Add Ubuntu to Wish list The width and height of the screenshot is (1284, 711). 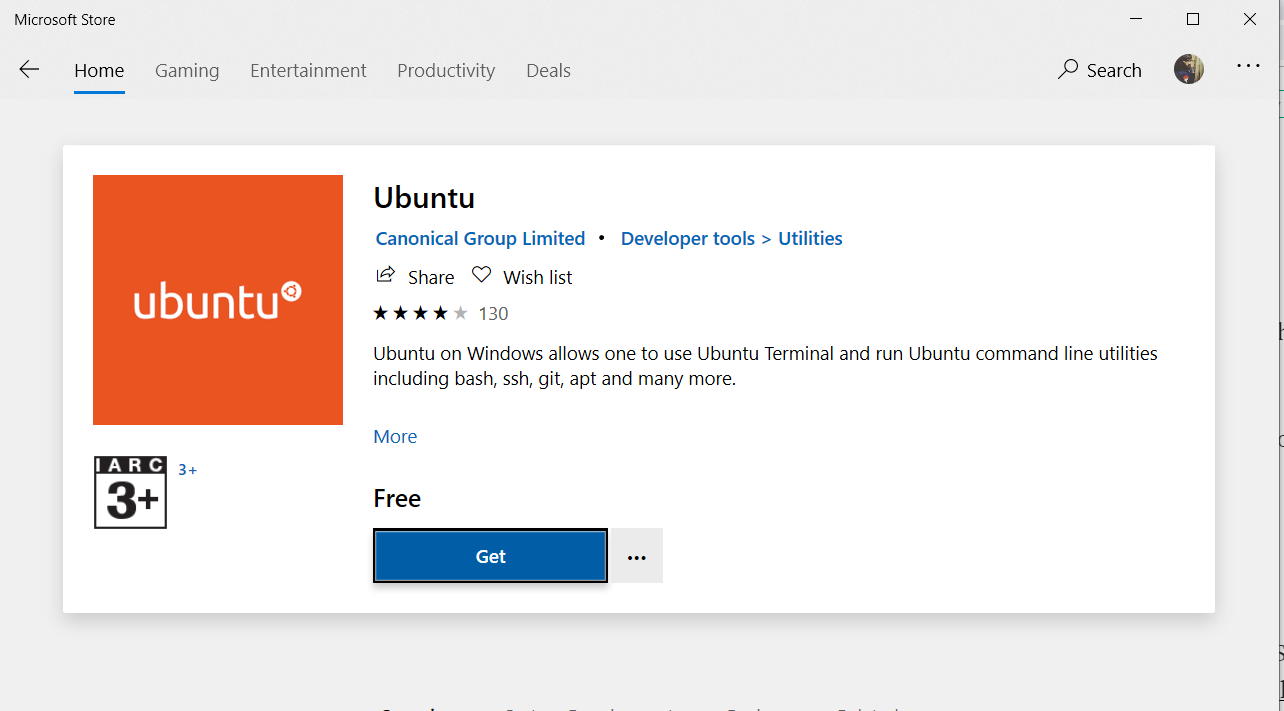pyautogui.click(x=522, y=276)
